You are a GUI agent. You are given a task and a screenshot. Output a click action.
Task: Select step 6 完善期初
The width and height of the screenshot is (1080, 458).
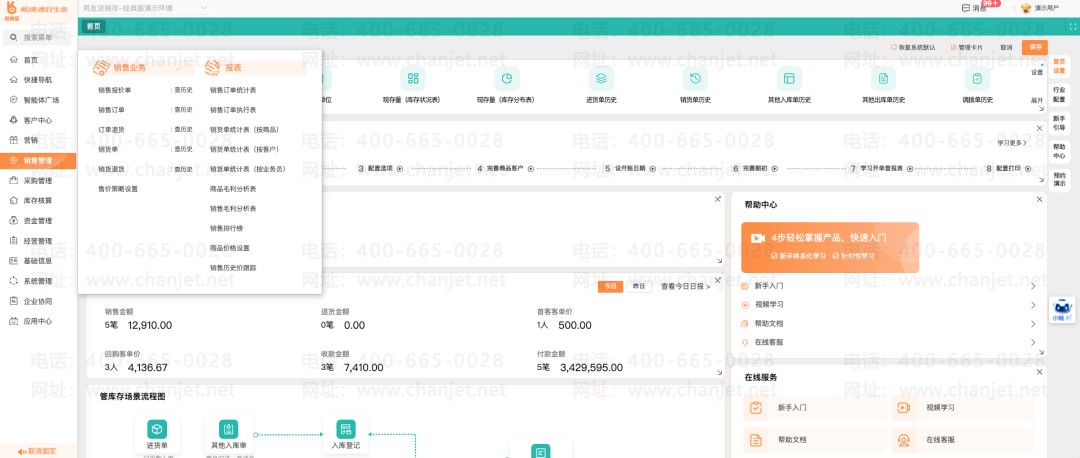(x=756, y=169)
